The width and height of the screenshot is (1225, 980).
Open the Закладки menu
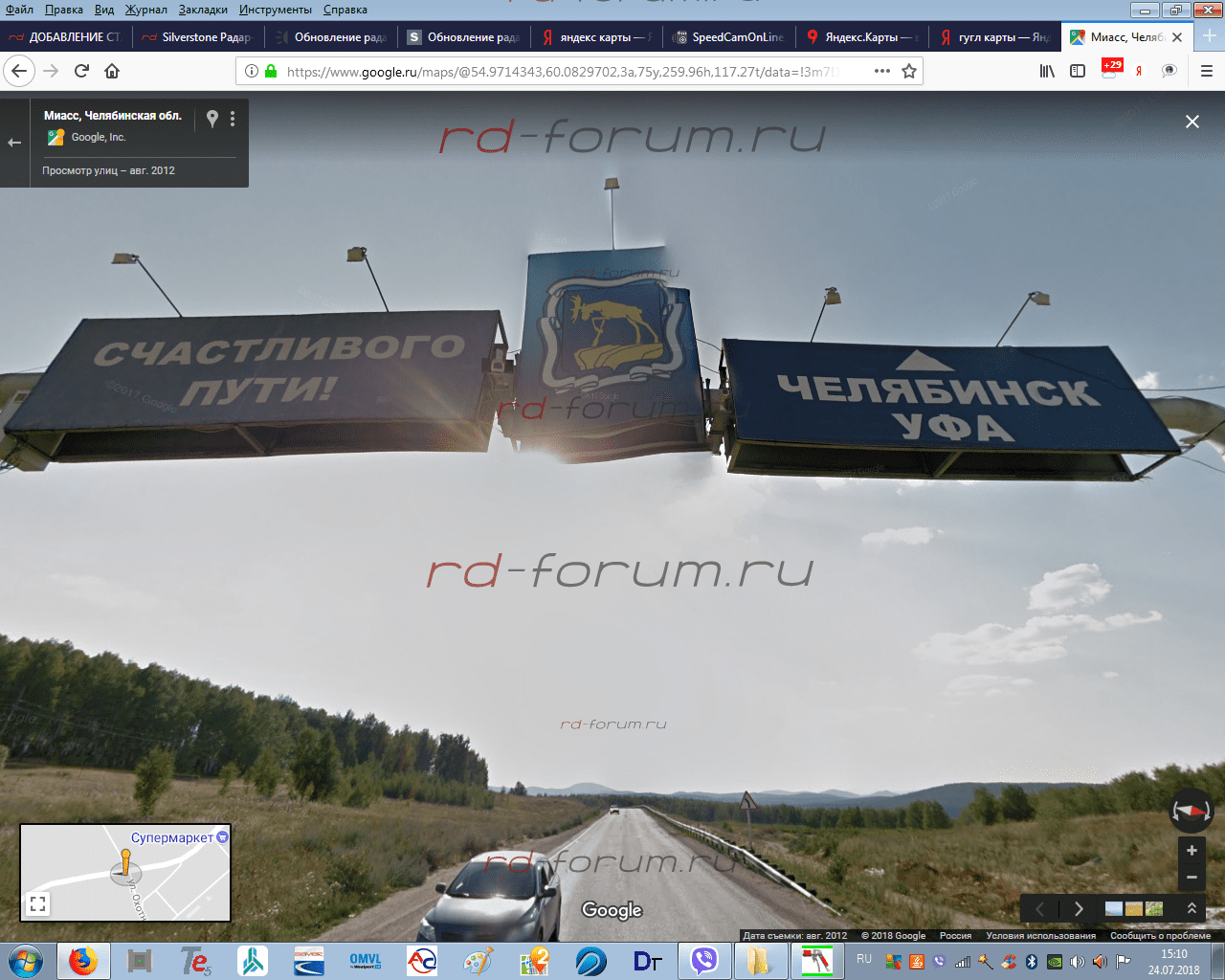click(x=203, y=10)
